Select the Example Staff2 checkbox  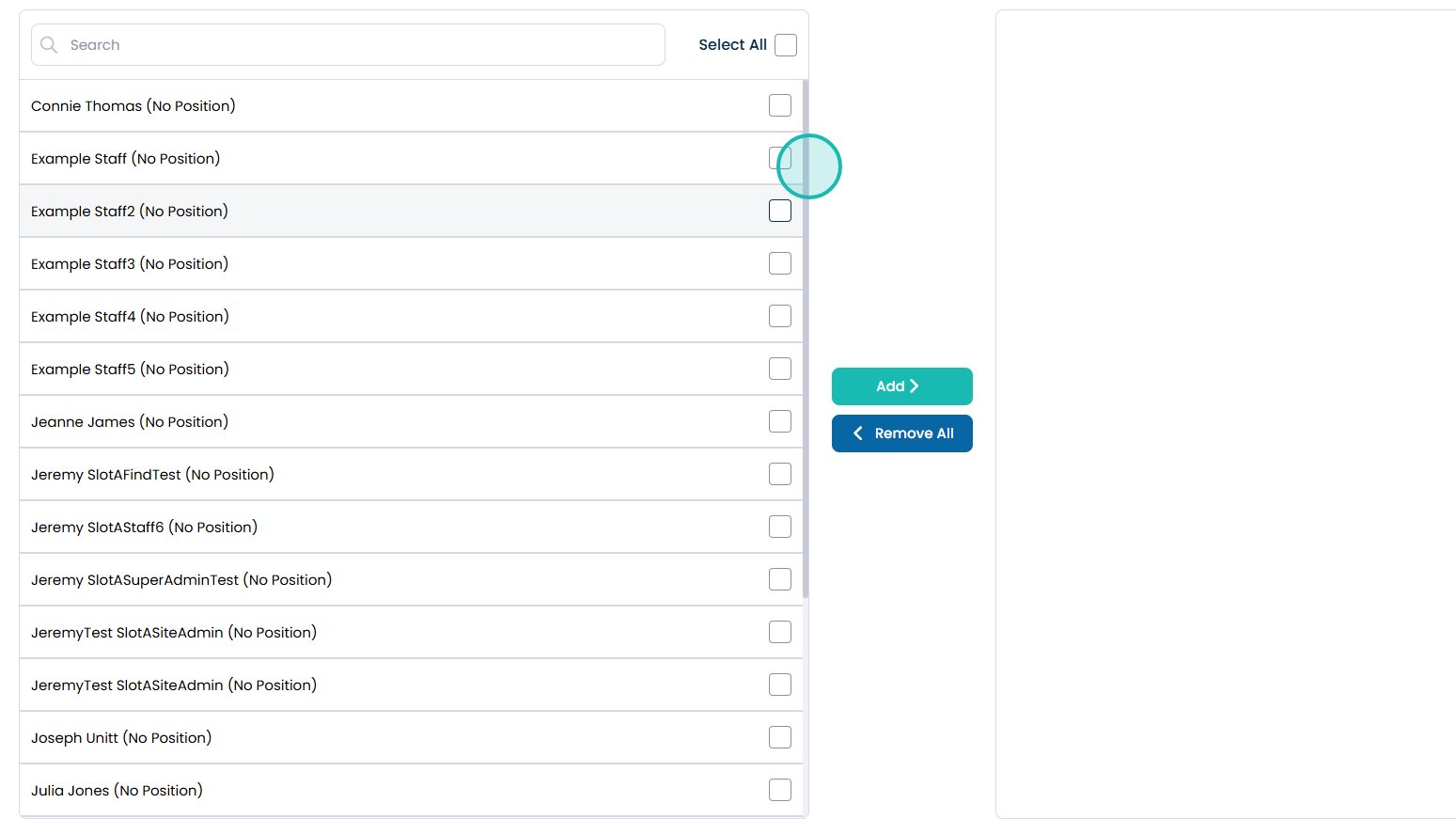780,211
